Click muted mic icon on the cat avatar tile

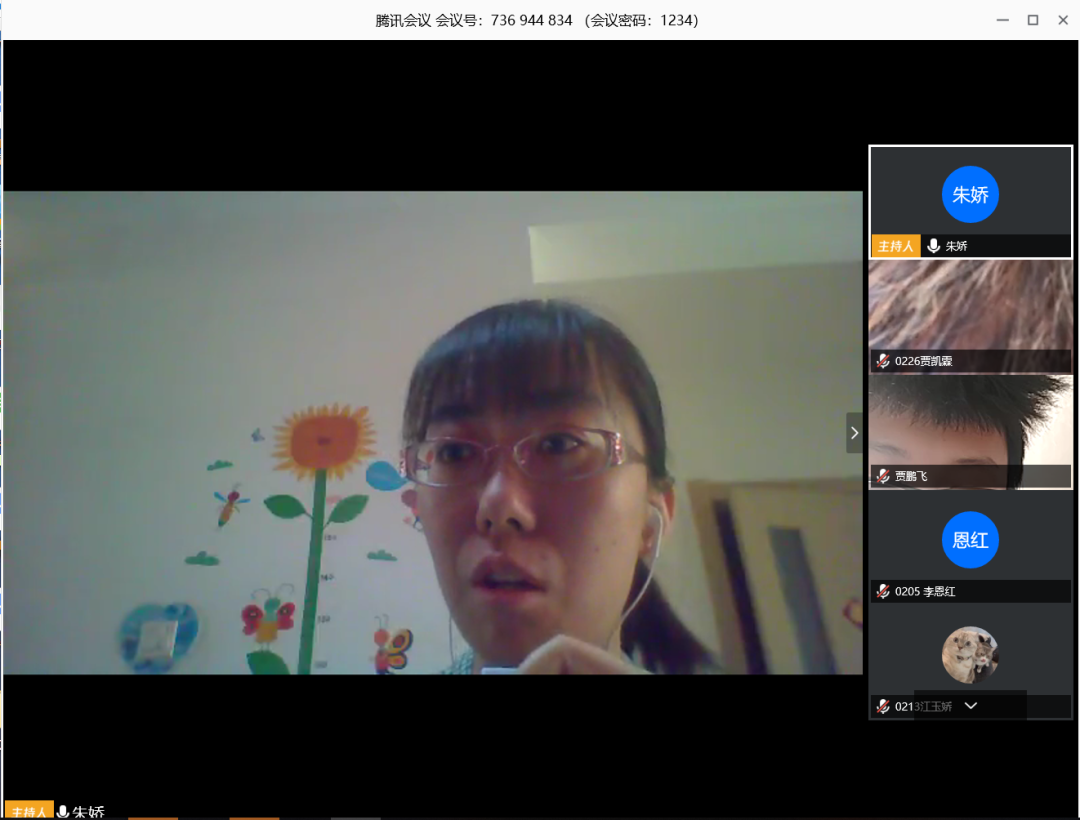pos(883,706)
